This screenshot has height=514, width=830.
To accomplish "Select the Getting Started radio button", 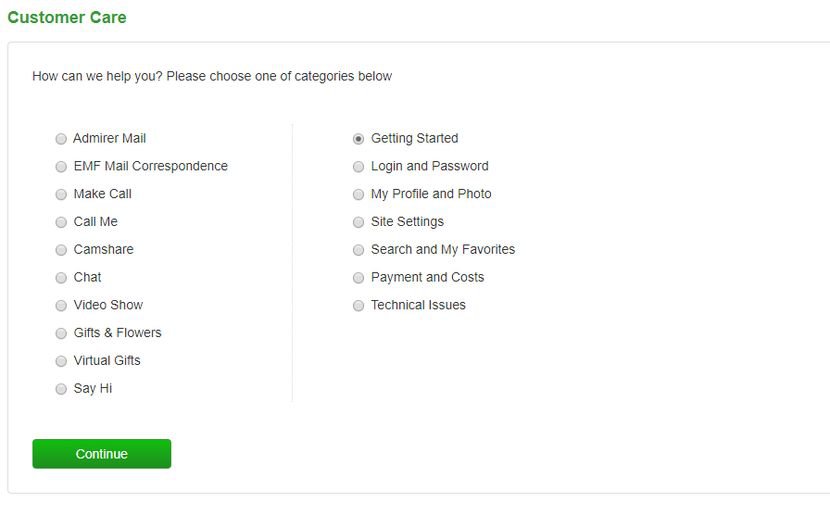I will [x=358, y=139].
